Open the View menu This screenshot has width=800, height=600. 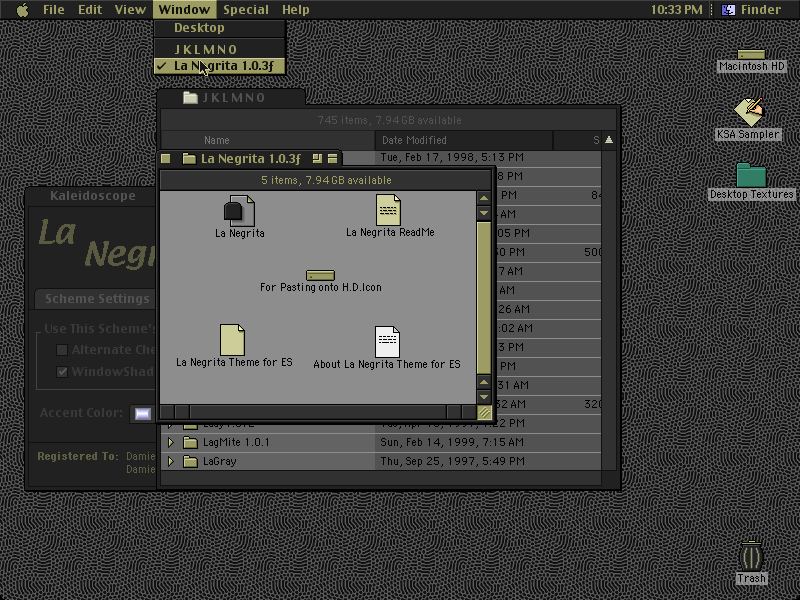click(x=130, y=10)
